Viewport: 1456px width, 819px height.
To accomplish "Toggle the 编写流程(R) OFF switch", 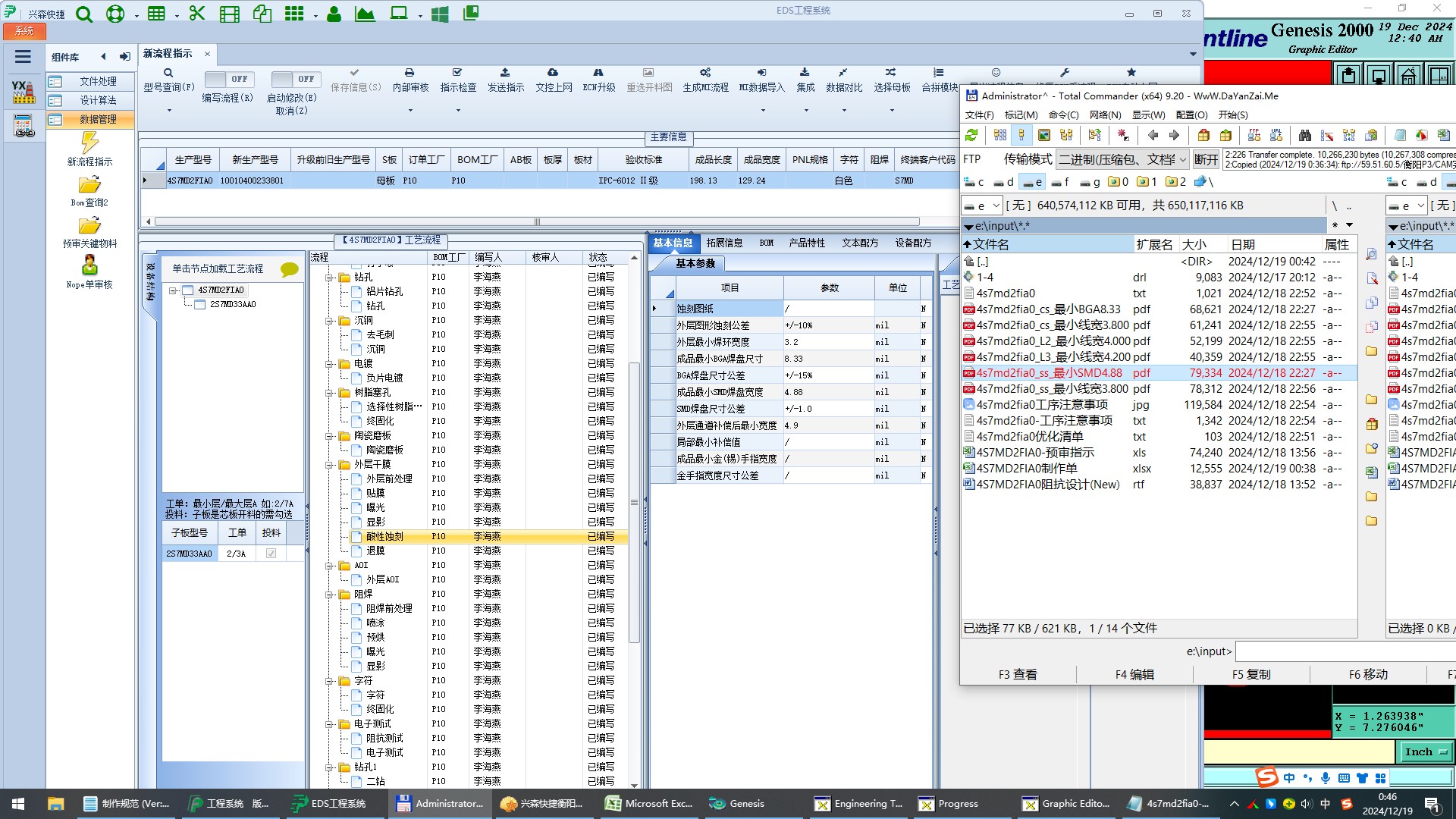I will pyautogui.click(x=228, y=79).
